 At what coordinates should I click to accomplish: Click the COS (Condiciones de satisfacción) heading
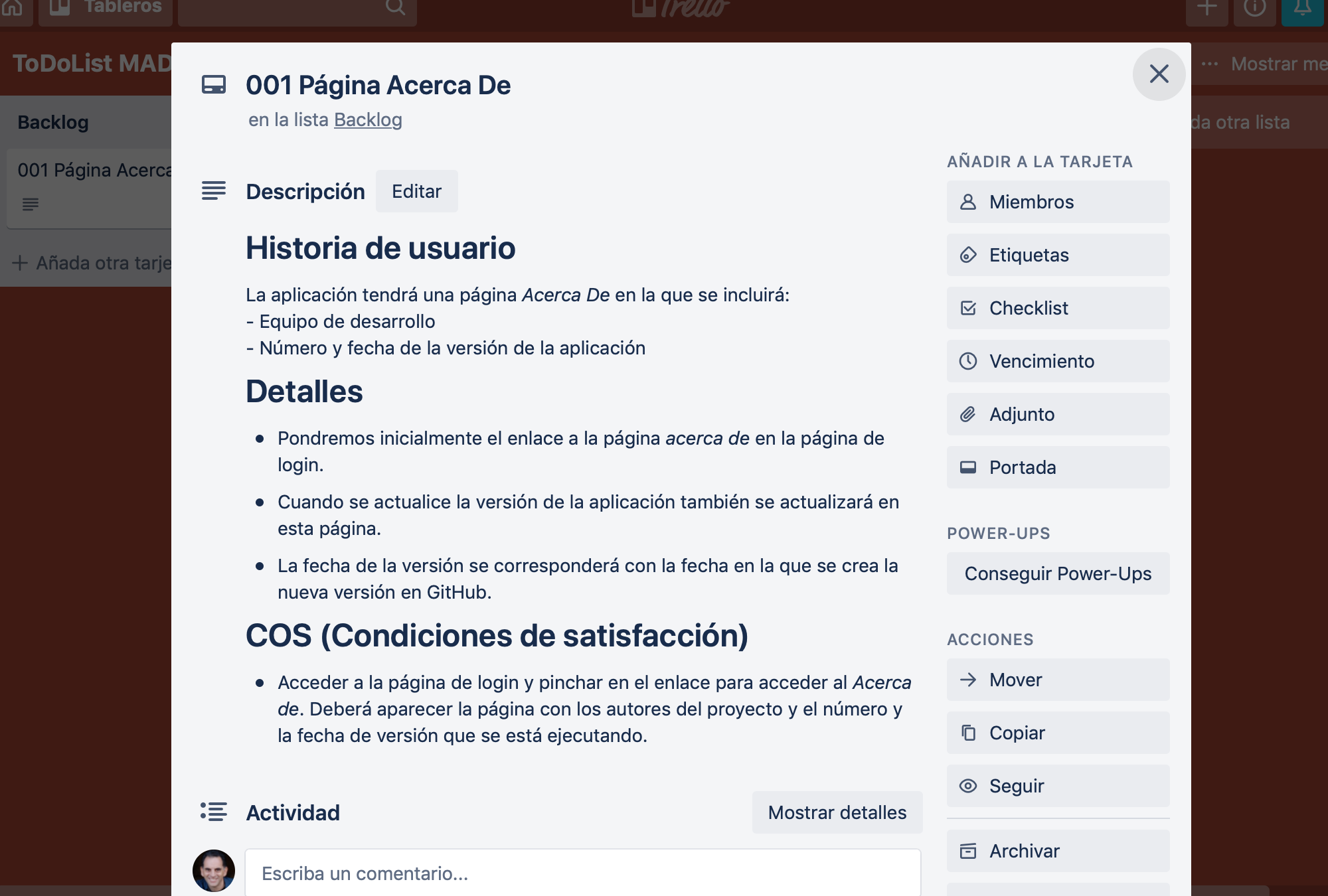point(497,636)
